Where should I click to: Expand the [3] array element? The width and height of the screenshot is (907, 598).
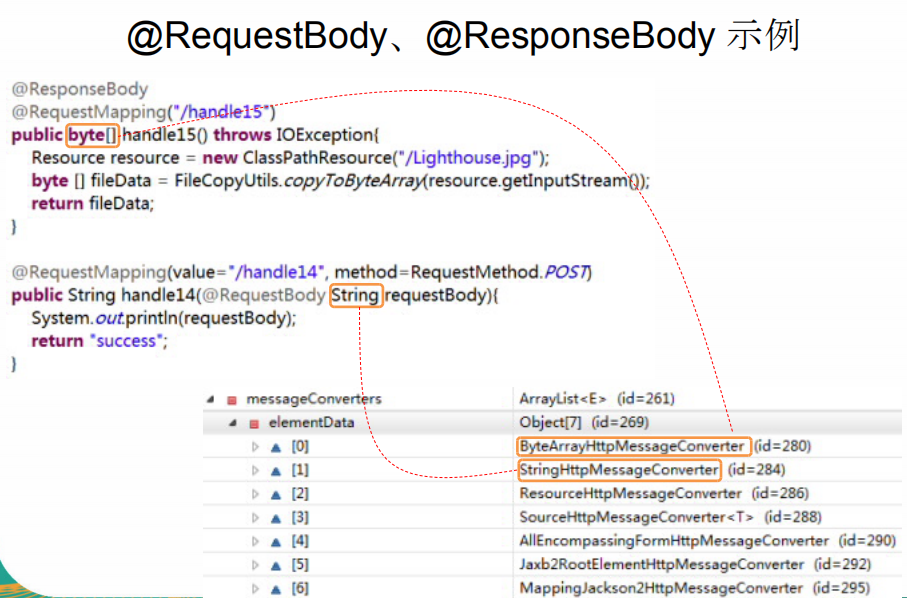click(255, 518)
